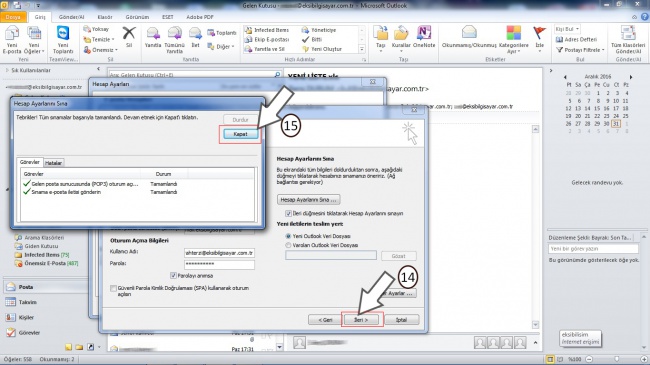Switch to the Klasör ribbon tab
650x365 pixels.
click(x=105, y=17)
